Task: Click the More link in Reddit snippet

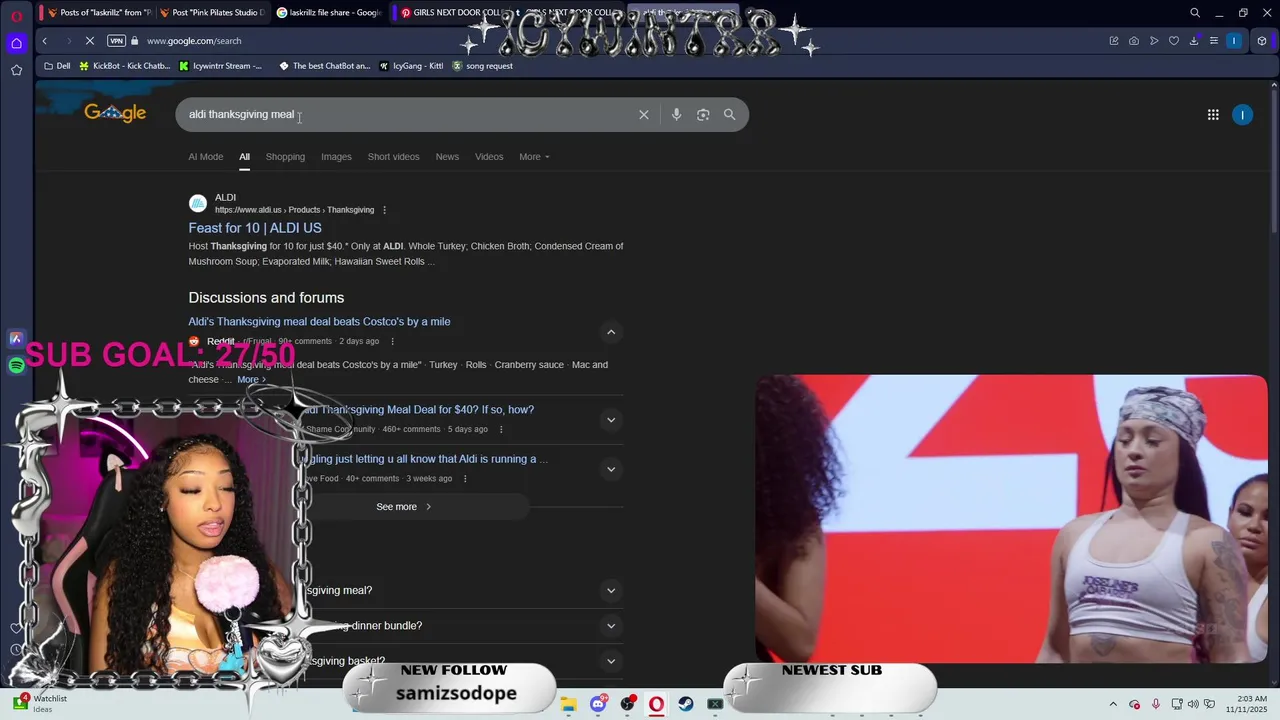Action: pos(251,380)
